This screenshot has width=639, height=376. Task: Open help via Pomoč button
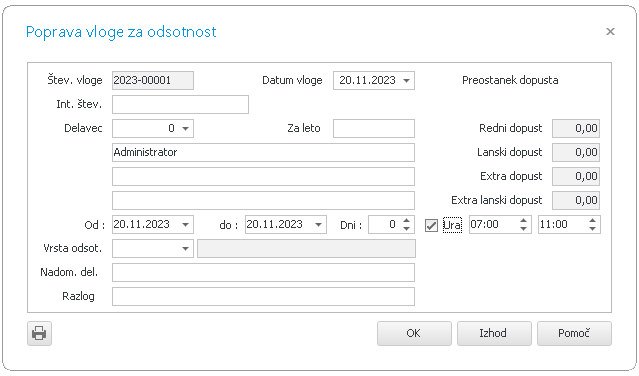coord(574,333)
